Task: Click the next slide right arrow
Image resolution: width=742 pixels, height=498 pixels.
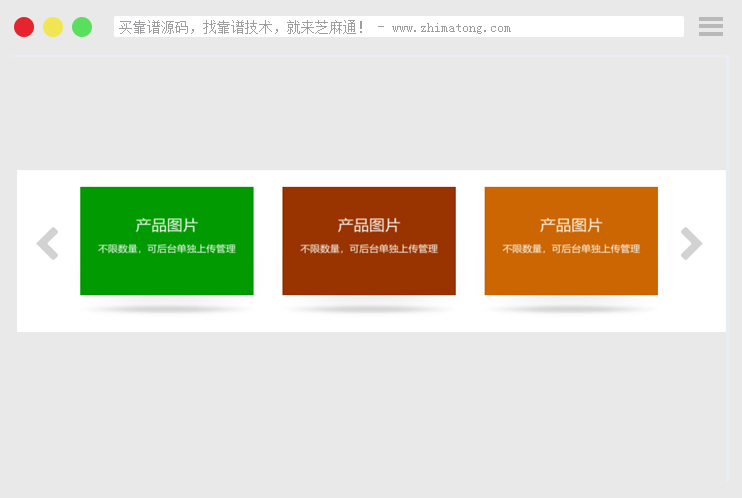Action: (691, 244)
